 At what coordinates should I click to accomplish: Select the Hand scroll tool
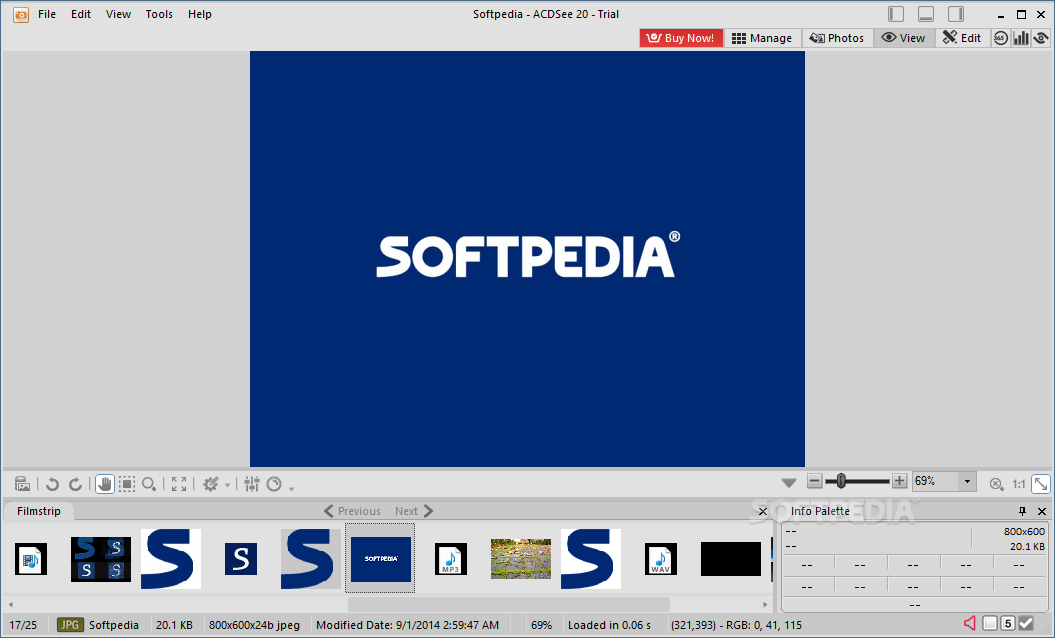(x=104, y=483)
